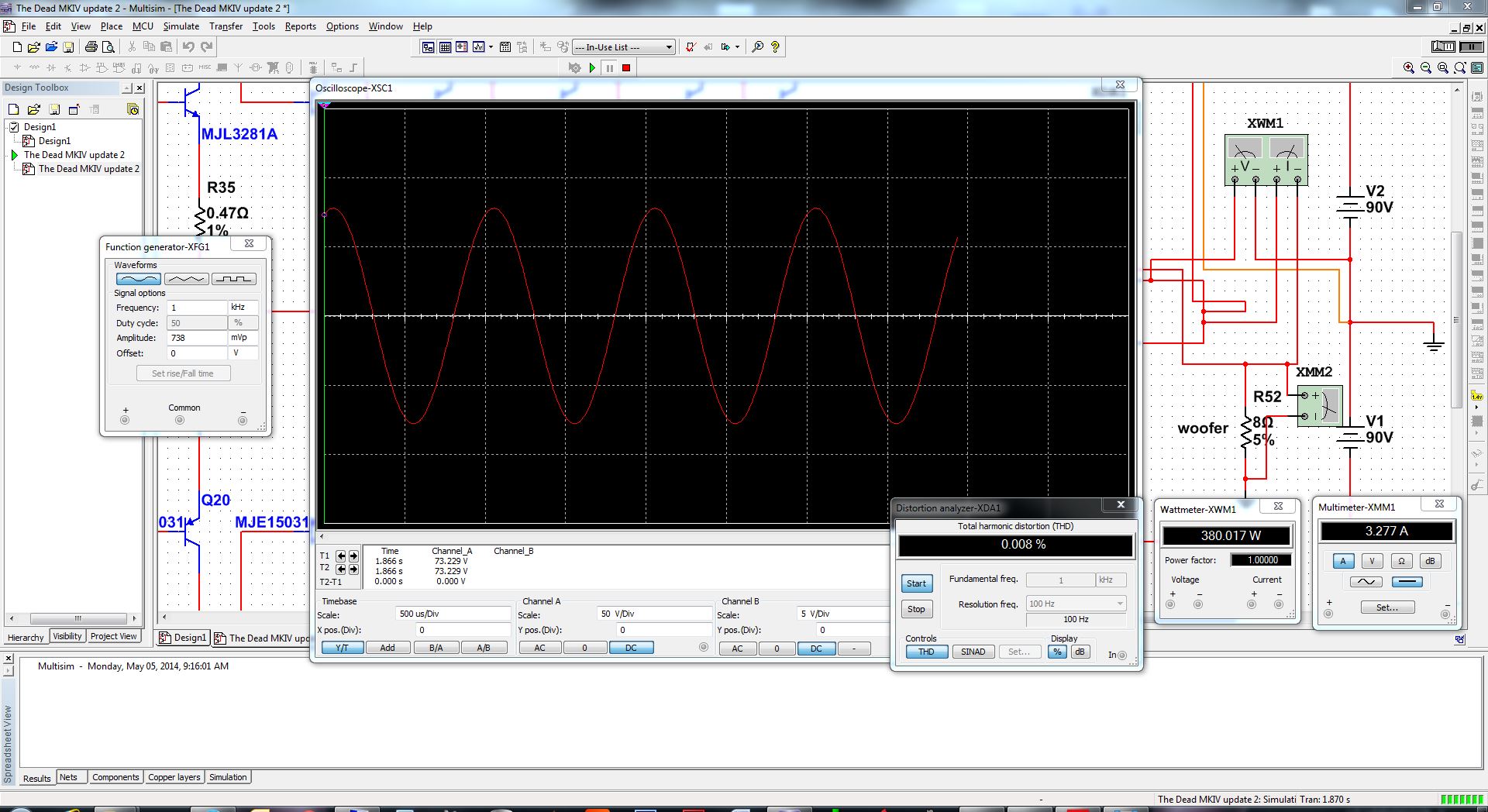Viewport: 1488px width, 812px height.
Task: Open the Simulate menu
Action: point(181,26)
